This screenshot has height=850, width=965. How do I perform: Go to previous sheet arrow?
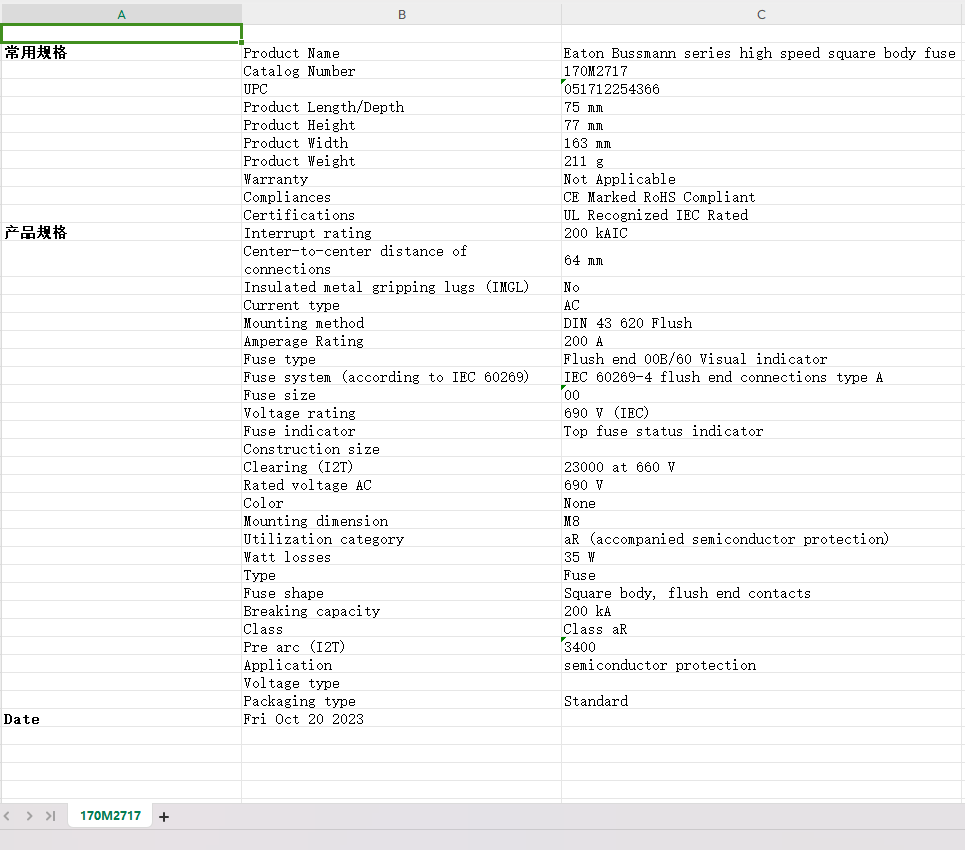[7, 816]
